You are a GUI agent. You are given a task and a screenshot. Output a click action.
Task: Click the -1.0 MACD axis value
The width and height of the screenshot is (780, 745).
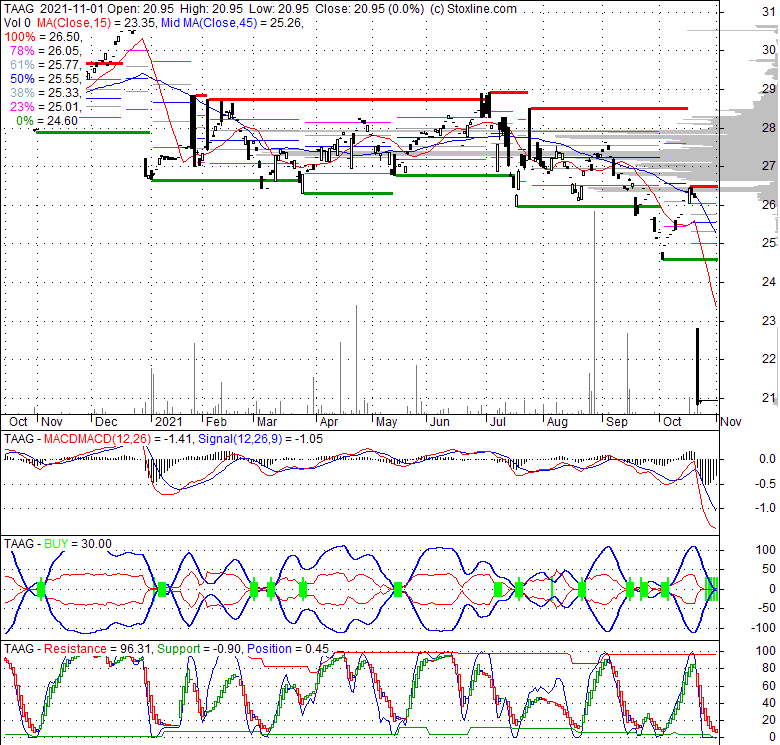(767, 508)
